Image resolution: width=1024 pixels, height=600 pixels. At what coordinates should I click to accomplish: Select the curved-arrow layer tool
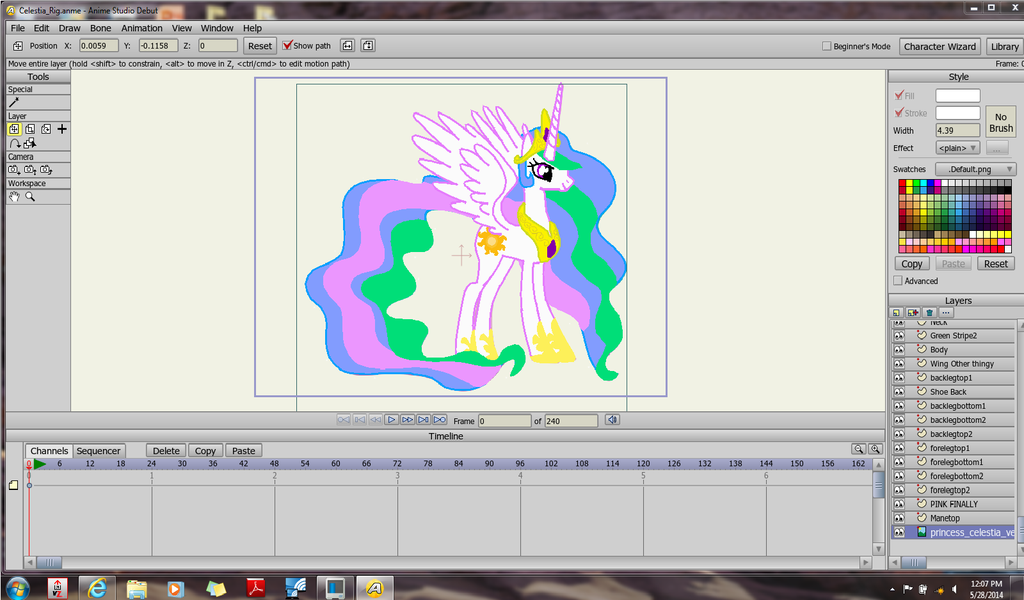click(x=14, y=143)
